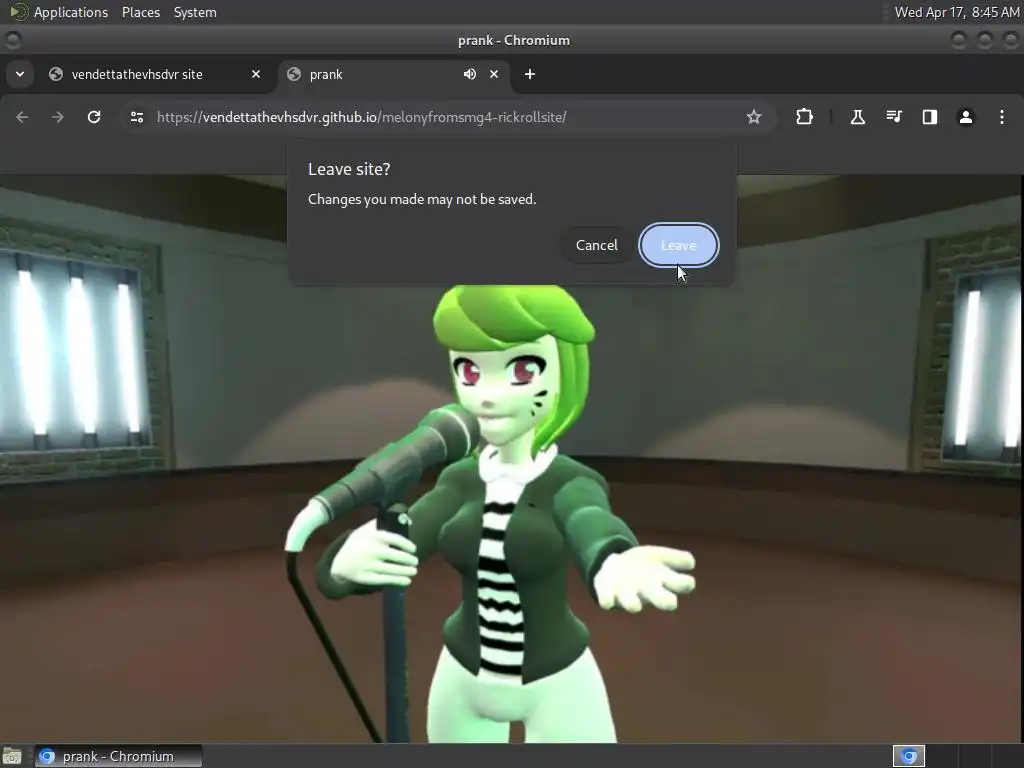Click show desktop icon in bottom panel
1024x768 pixels.
tap(12, 756)
